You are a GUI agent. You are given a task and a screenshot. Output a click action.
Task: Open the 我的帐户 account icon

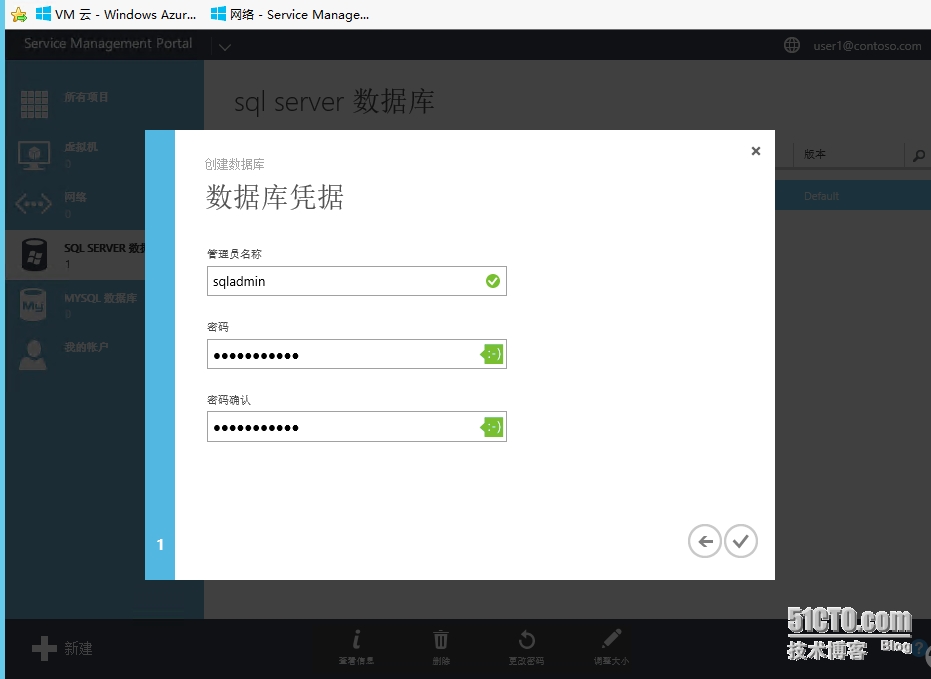click(x=33, y=355)
